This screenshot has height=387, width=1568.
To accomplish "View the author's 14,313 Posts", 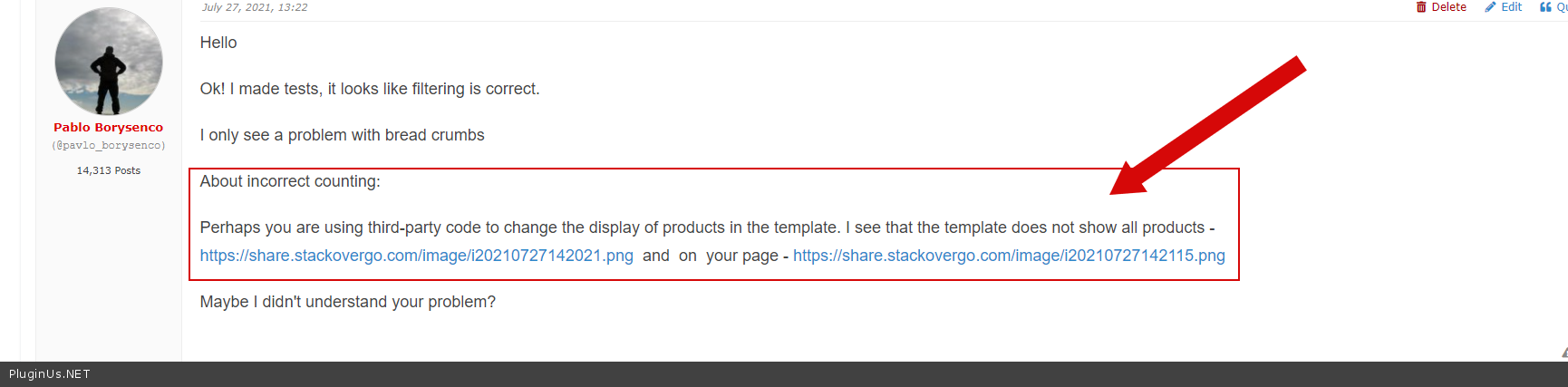I will [108, 170].
